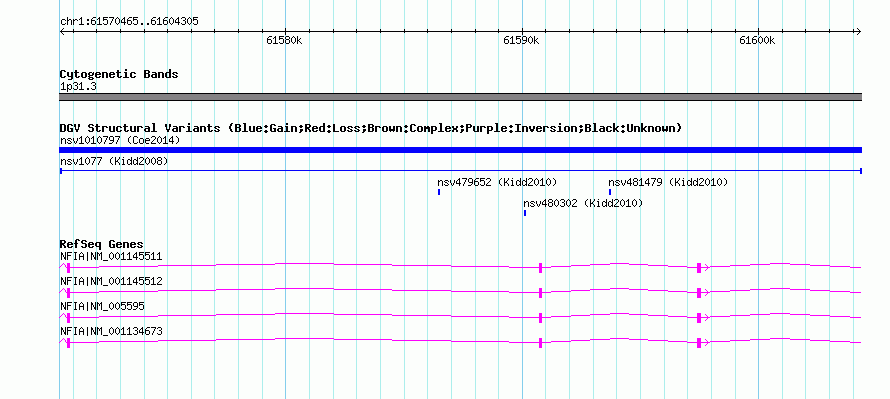Click the 61590k ruler tick label
The height and width of the screenshot is (399, 890).
pyautogui.click(x=522, y=41)
